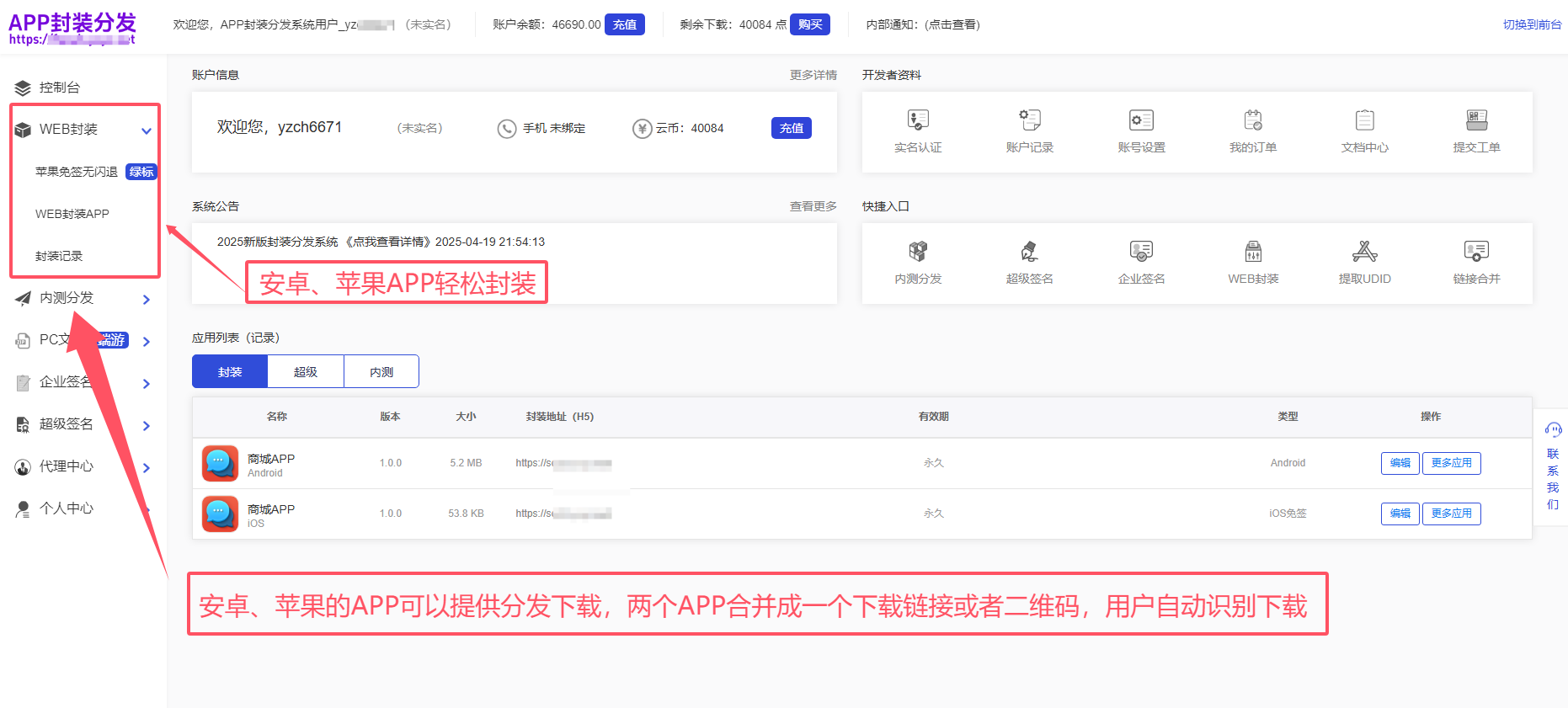Viewport: 1568px width, 708px height.
Task: Open the 账户记录 account records icon
Action: pyautogui.click(x=1030, y=120)
